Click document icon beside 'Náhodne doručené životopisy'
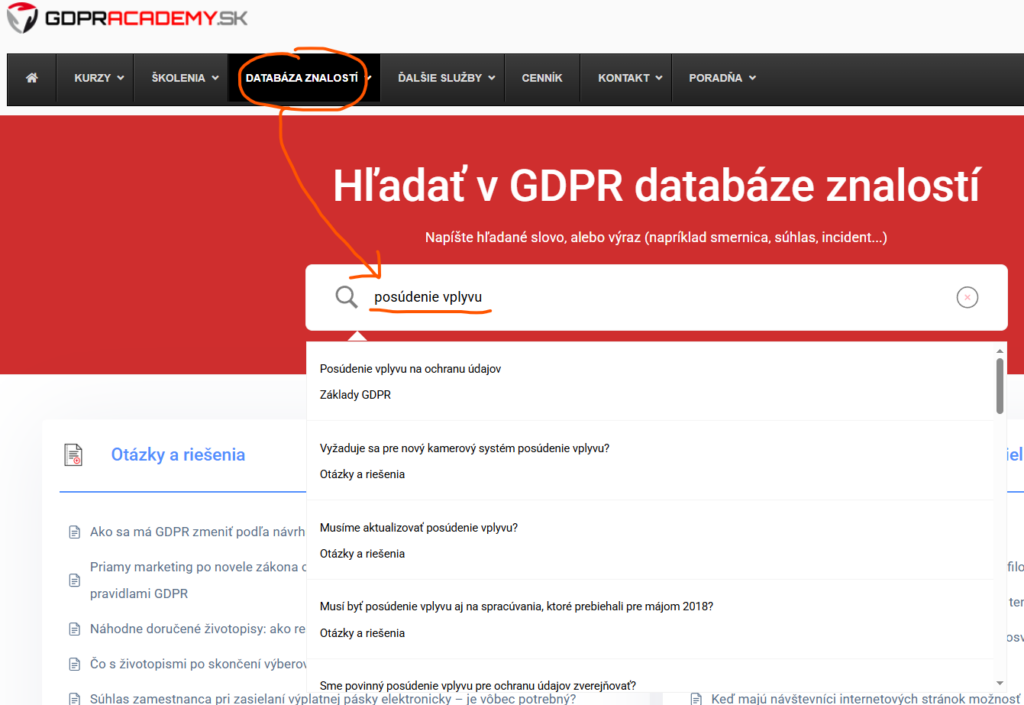Viewport: 1024px width, 705px height. pos(74,629)
